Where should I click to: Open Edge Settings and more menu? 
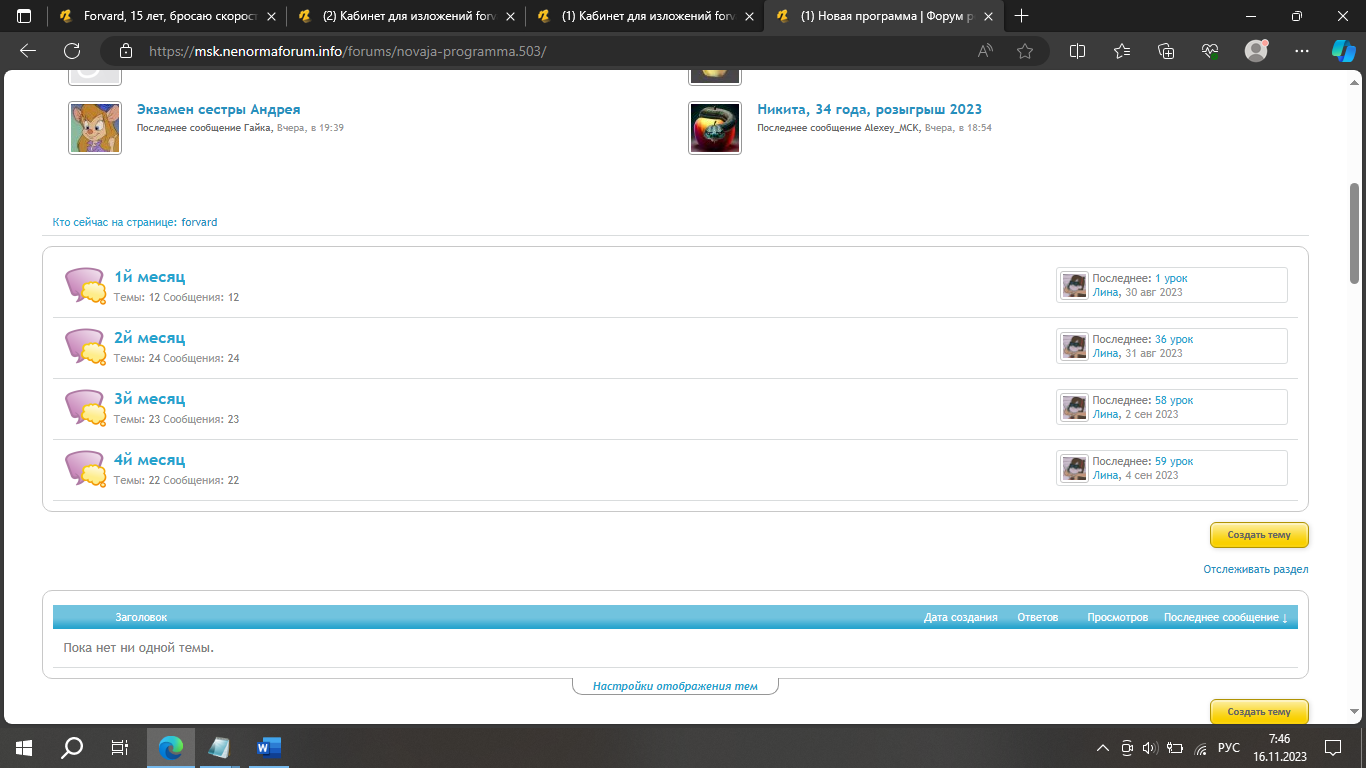(1301, 51)
